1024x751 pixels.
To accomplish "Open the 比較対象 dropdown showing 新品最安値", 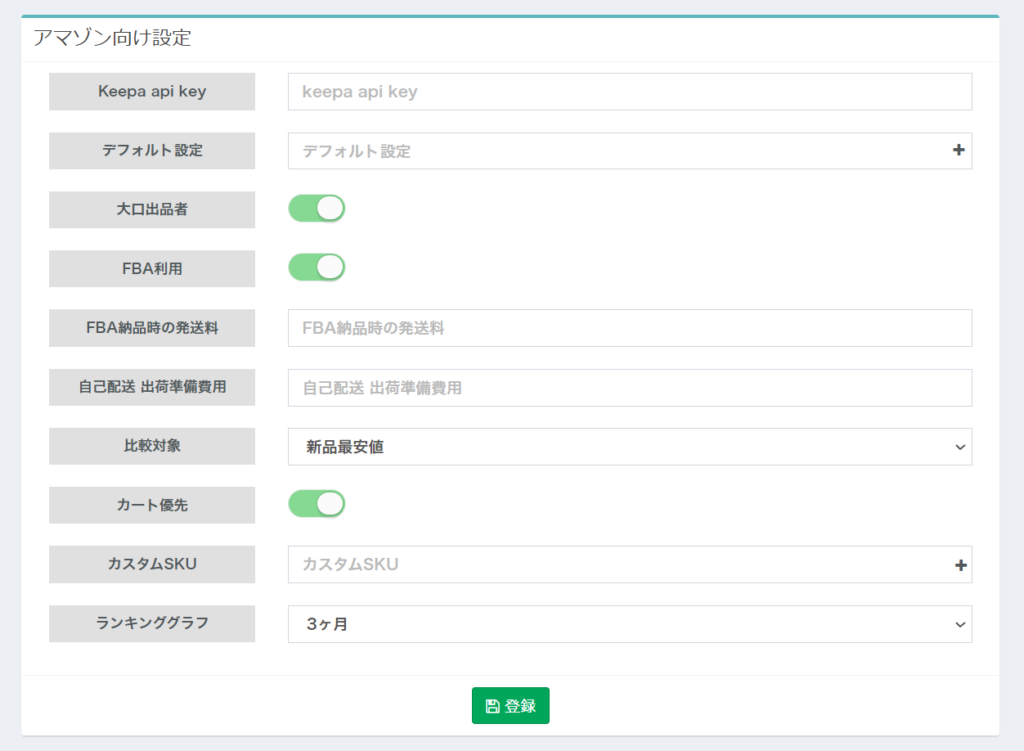I will tap(629, 447).
